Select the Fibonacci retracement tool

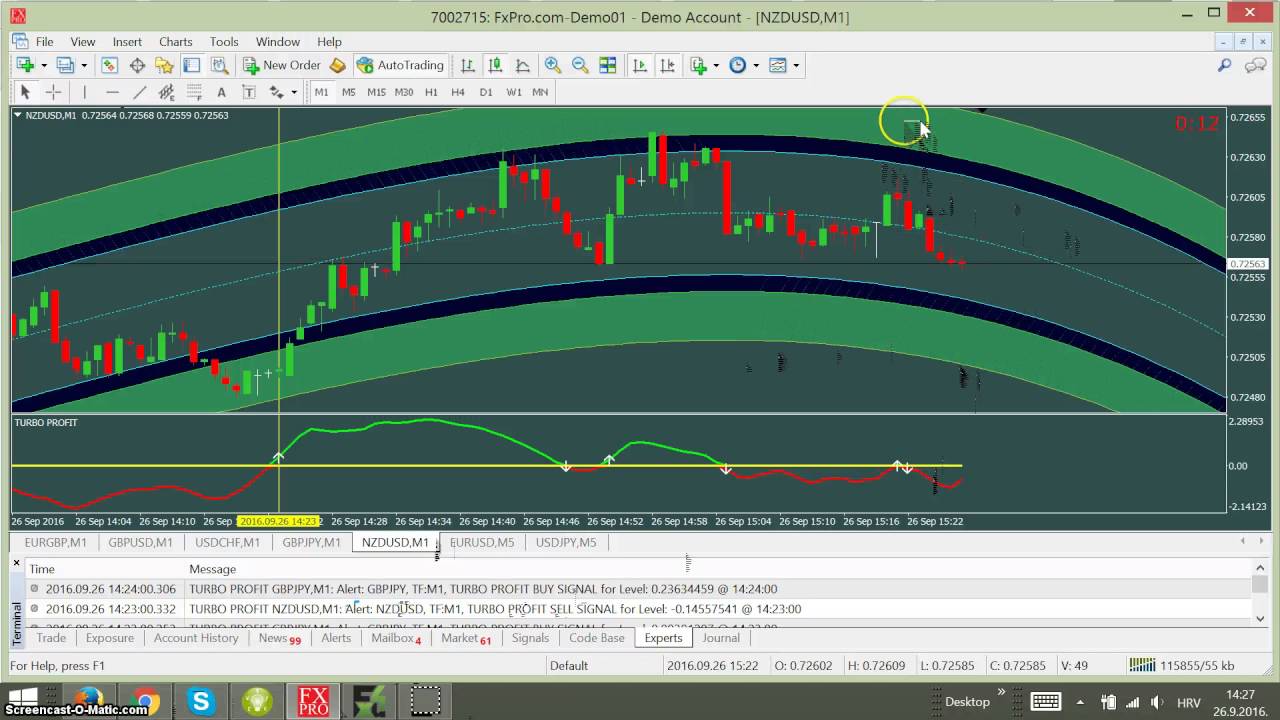pyautogui.click(x=194, y=92)
